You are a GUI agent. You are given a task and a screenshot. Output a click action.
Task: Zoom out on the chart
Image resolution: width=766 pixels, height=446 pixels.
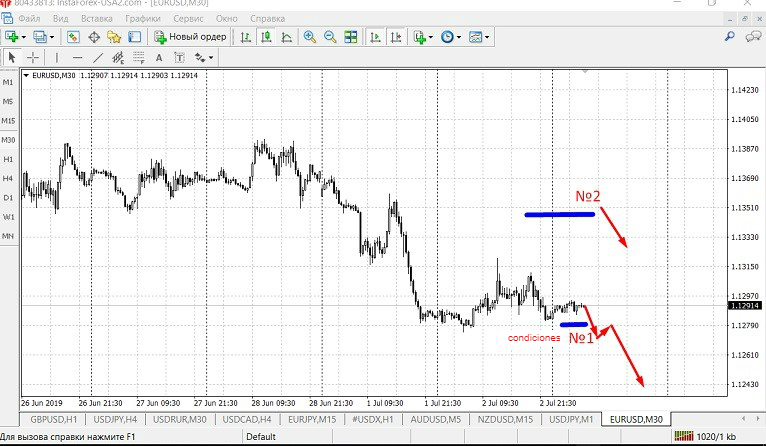pos(329,37)
